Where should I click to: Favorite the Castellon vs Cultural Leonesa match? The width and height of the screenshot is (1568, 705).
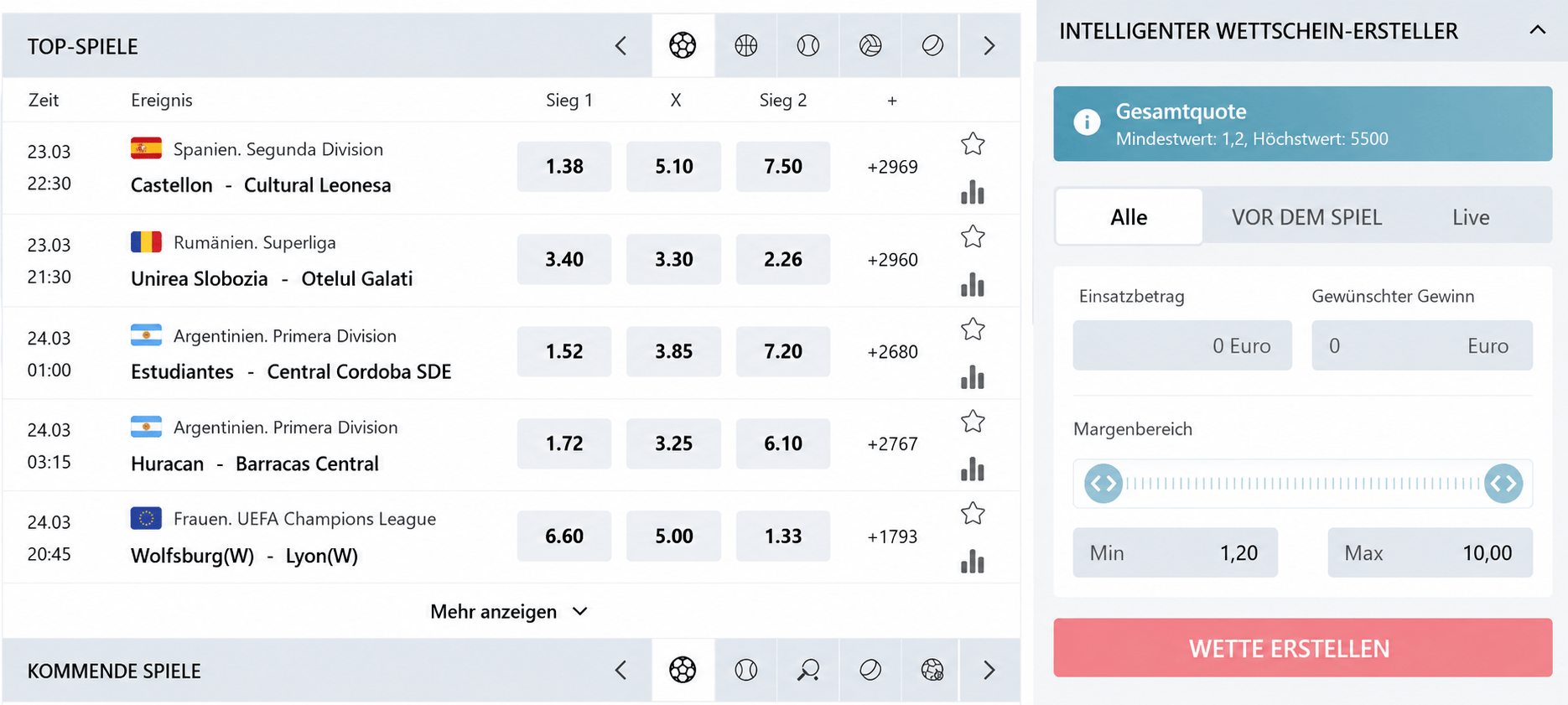[x=973, y=144]
